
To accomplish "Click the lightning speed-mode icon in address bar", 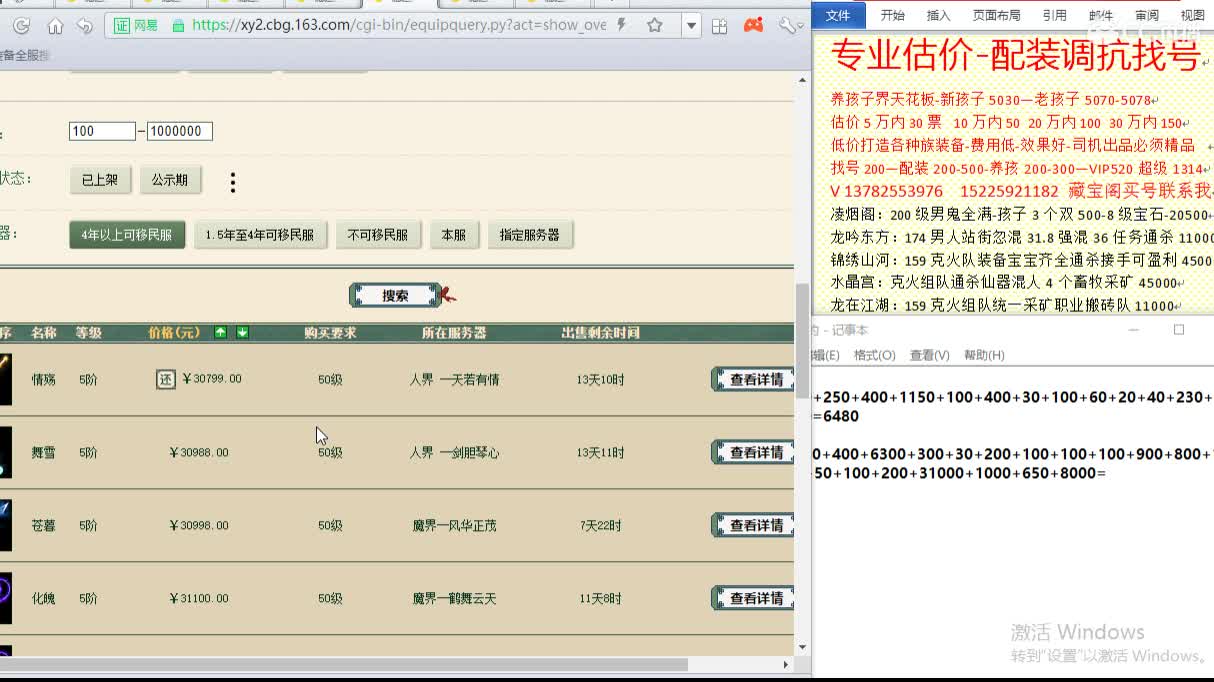I will click(x=623, y=25).
